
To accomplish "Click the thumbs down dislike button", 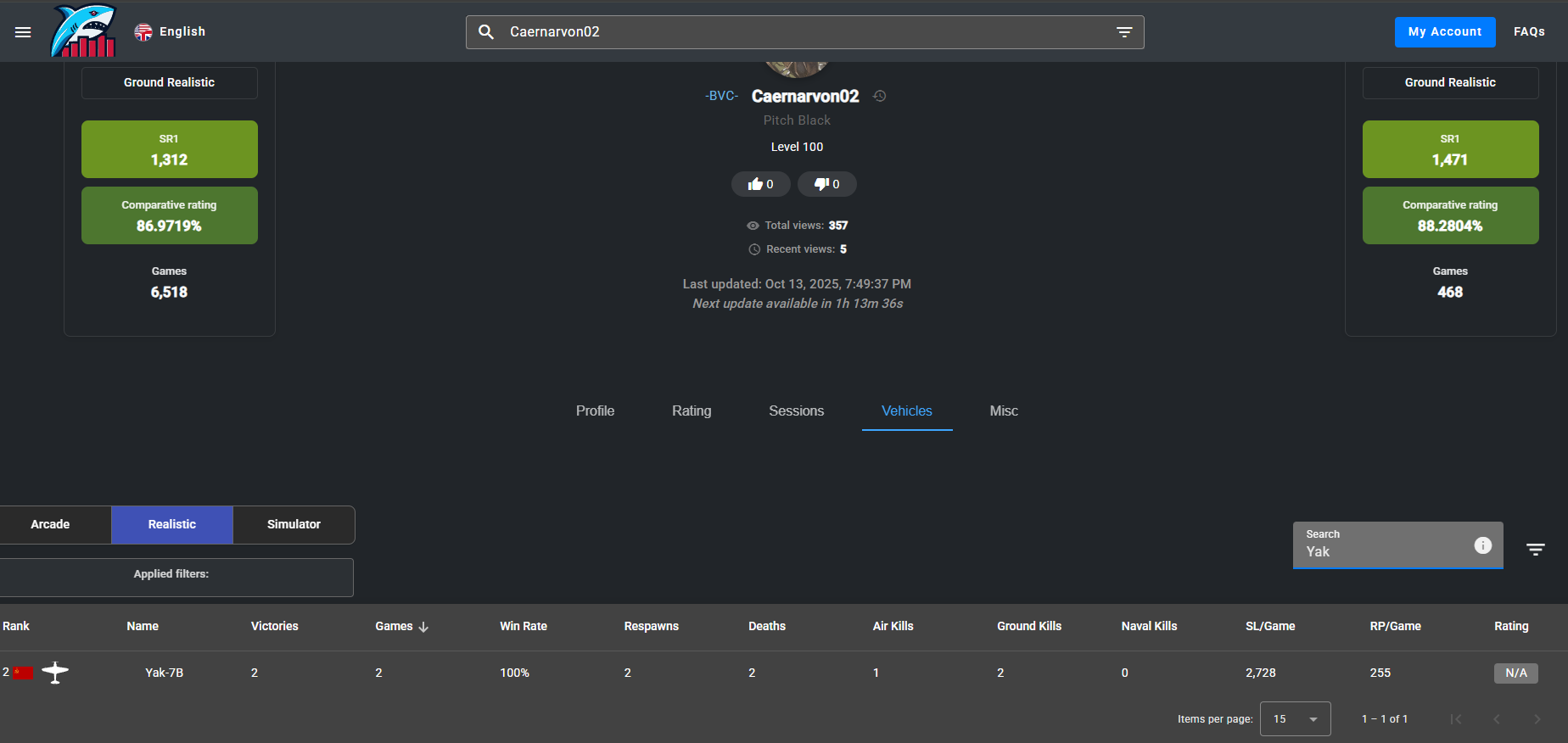I will pos(826,184).
